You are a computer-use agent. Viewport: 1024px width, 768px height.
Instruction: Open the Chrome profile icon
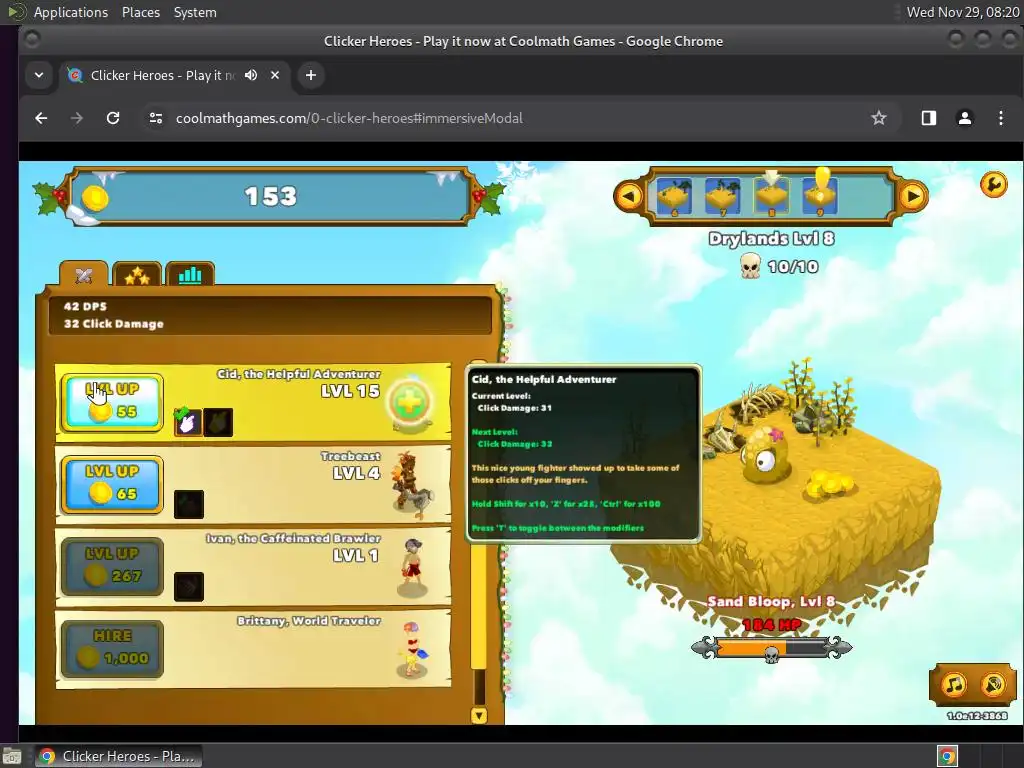pyautogui.click(x=965, y=118)
